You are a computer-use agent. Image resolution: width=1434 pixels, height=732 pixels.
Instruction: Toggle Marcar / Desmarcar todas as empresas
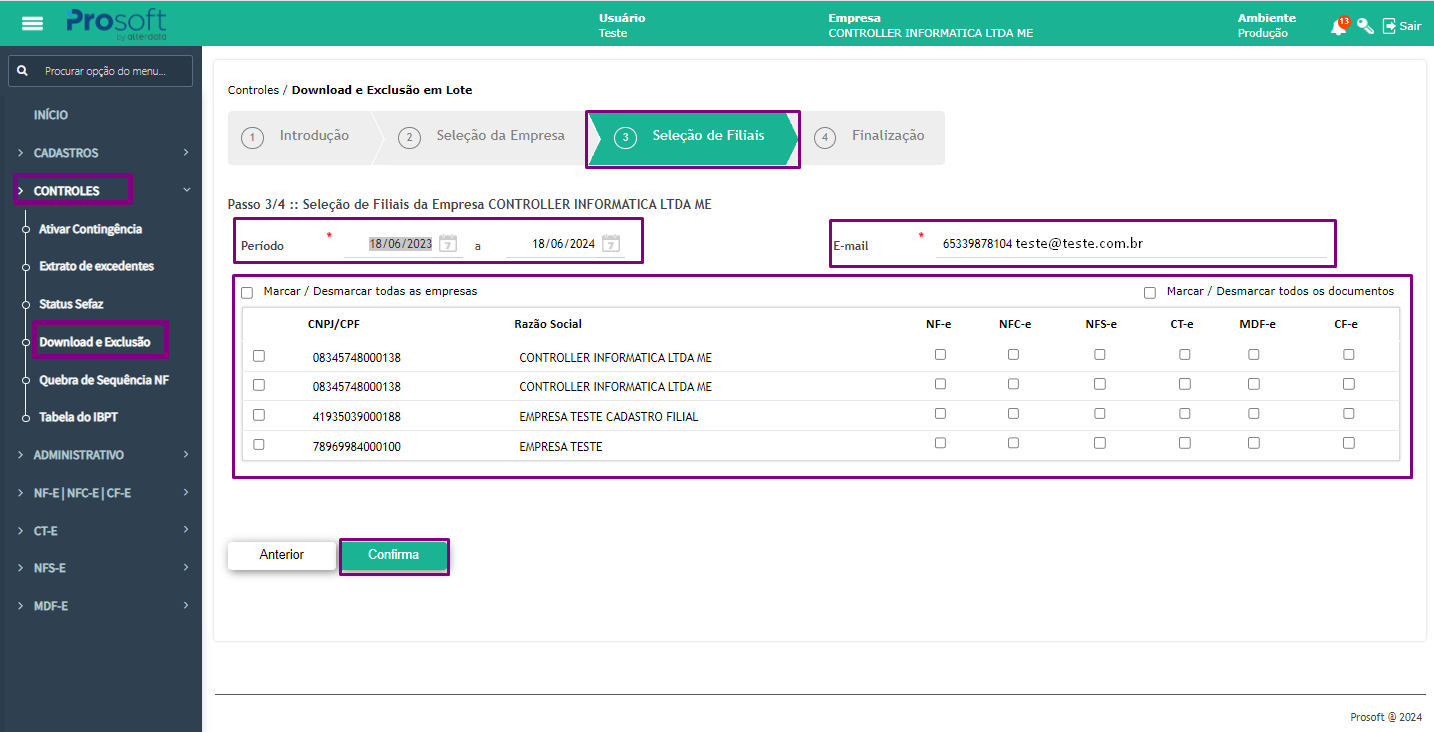point(247,293)
